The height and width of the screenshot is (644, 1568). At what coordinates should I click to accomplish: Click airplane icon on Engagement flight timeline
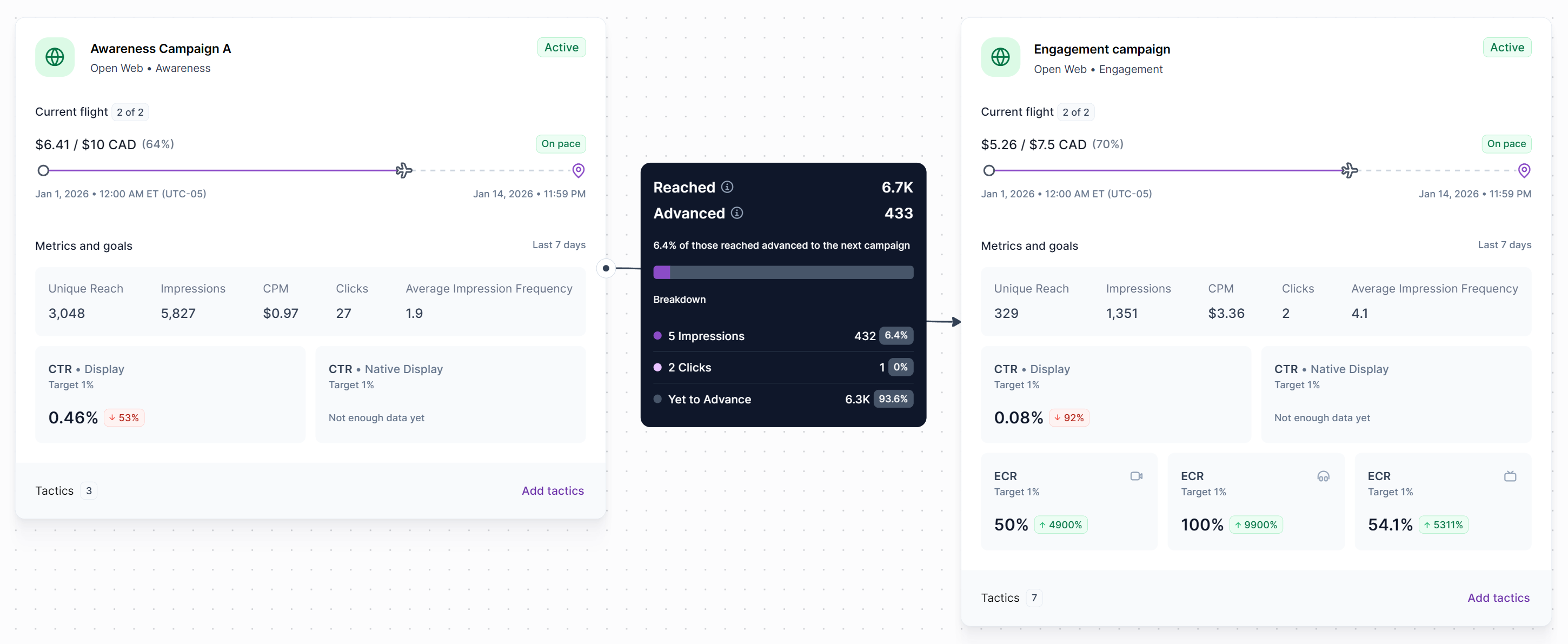pyautogui.click(x=1349, y=170)
